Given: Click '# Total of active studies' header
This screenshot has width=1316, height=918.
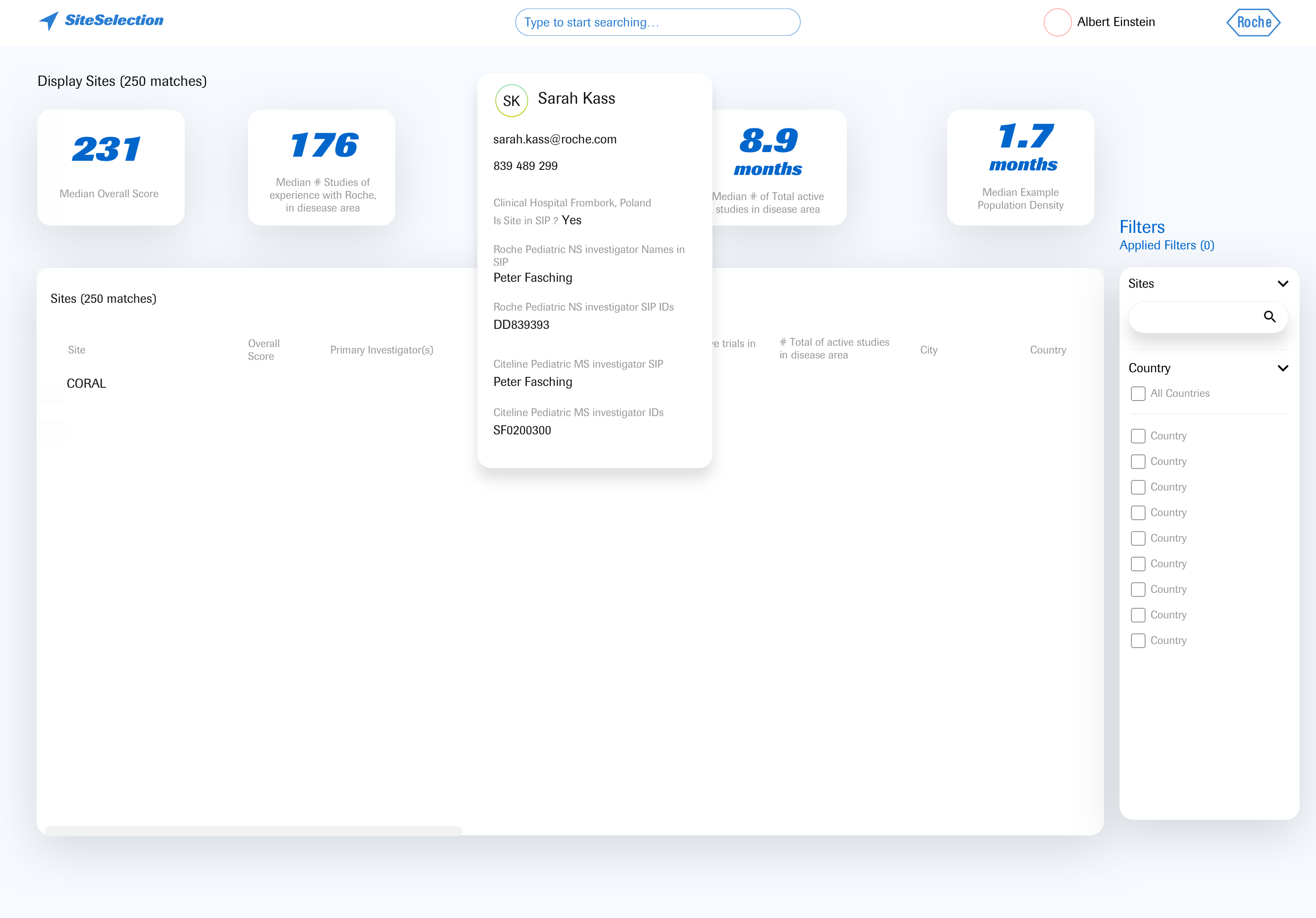Looking at the screenshot, I should [834, 348].
